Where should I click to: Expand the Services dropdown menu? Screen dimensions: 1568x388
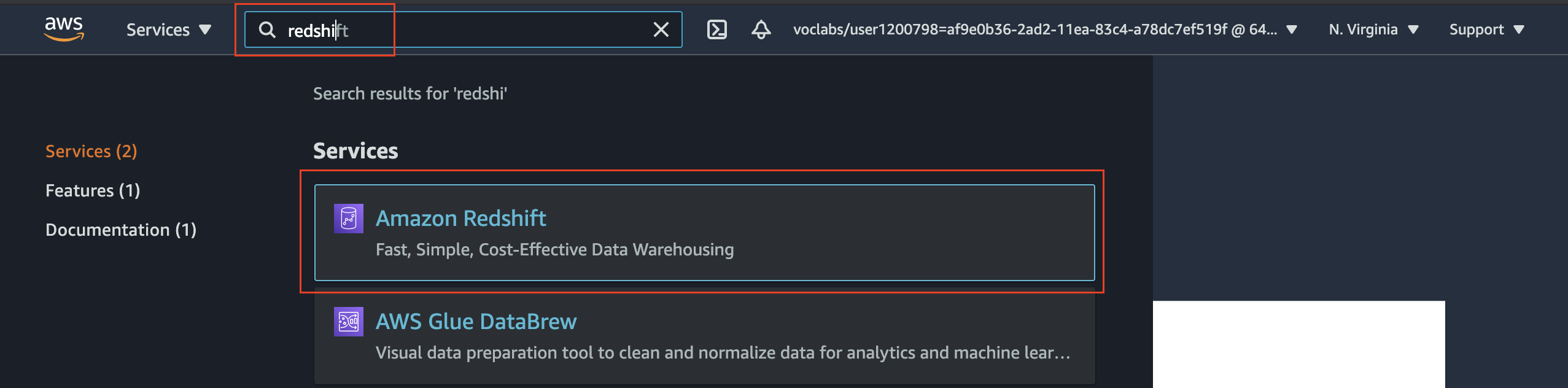point(168,29)
